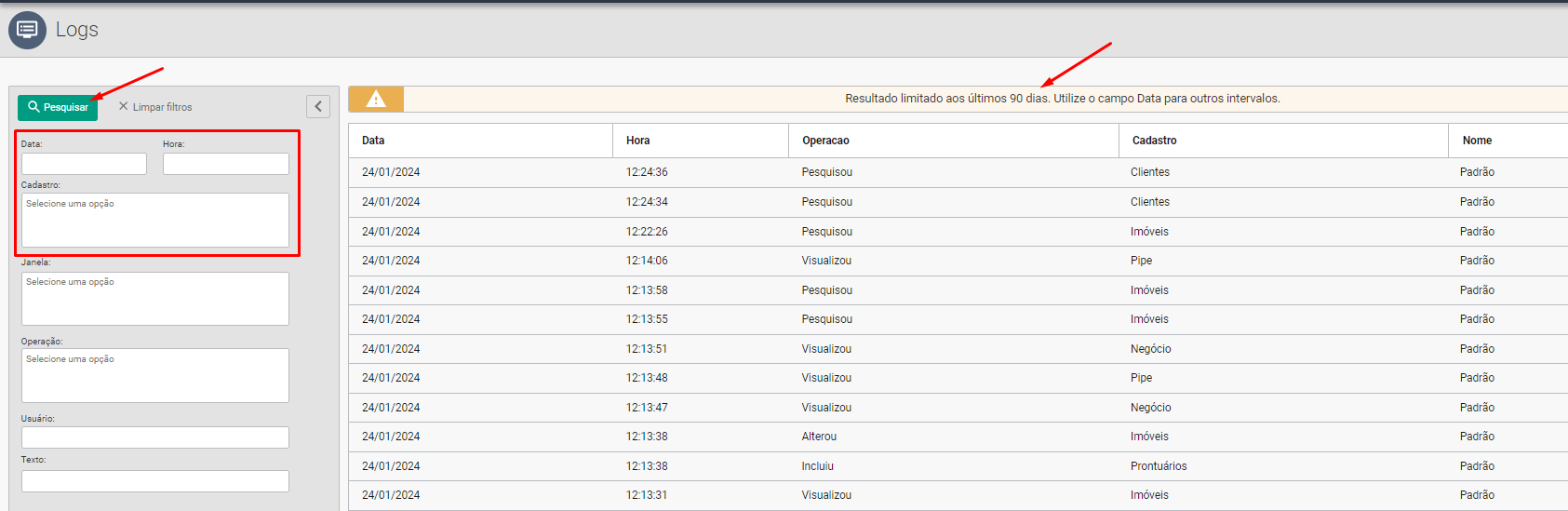Image resolution: width=1568 pixels, height=511 pixels.
Task: Click into the Data filter field
Action: click(x=84, y=164)
